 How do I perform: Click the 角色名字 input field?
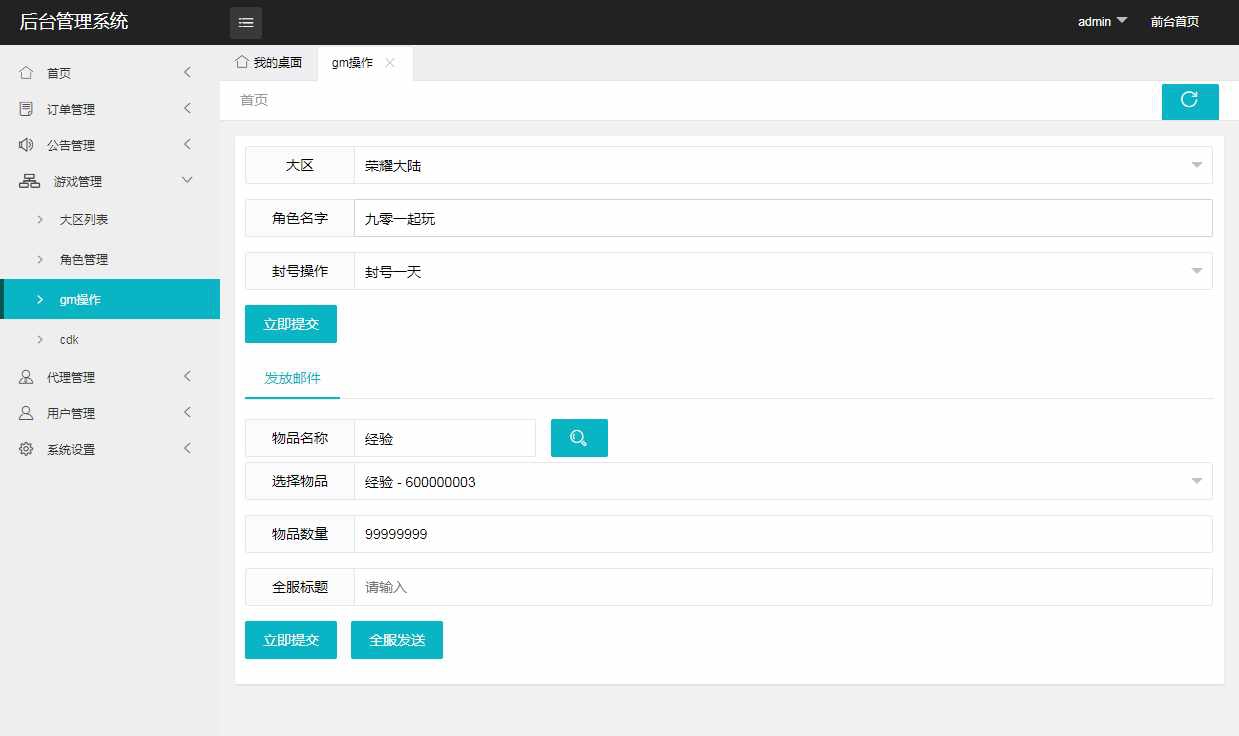pos(783,218)
